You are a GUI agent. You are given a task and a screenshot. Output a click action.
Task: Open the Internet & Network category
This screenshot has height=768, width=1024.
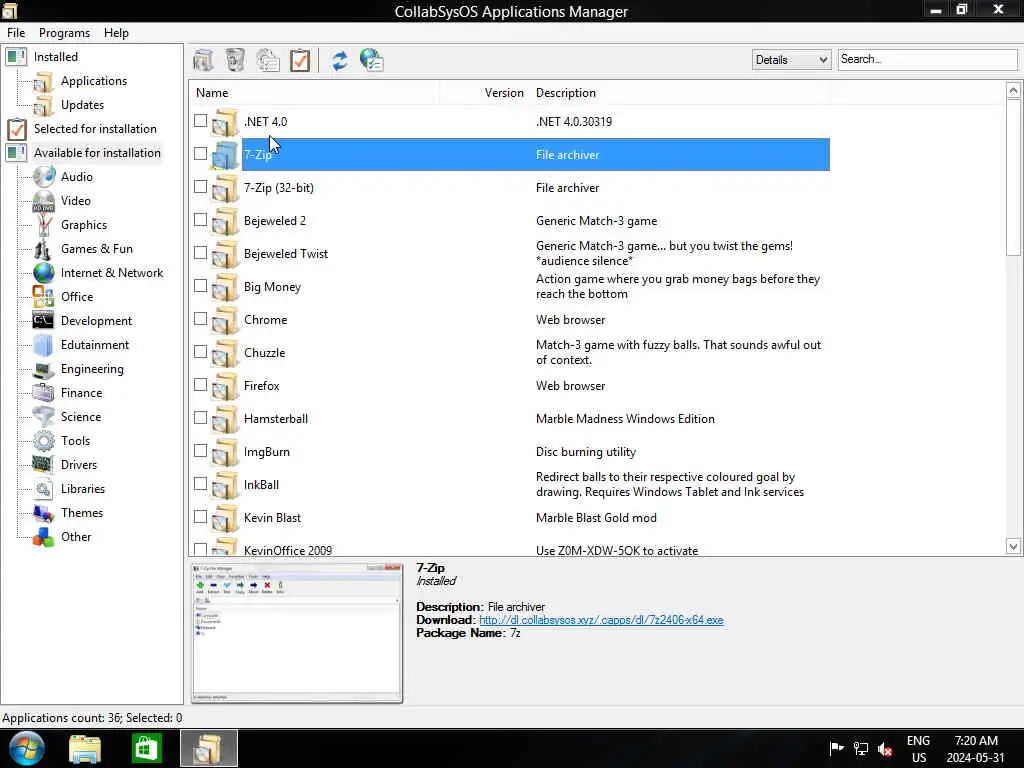[112, 272]
